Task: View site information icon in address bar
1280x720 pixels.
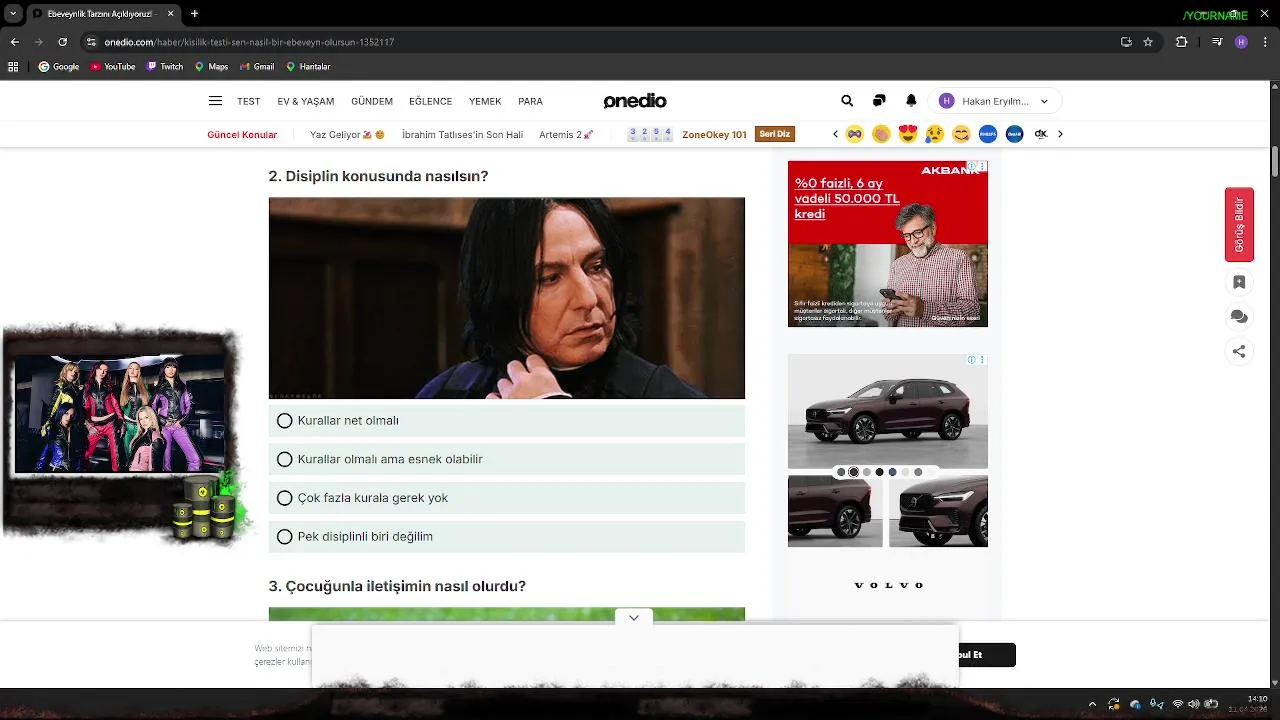Action: click(91, 42)
